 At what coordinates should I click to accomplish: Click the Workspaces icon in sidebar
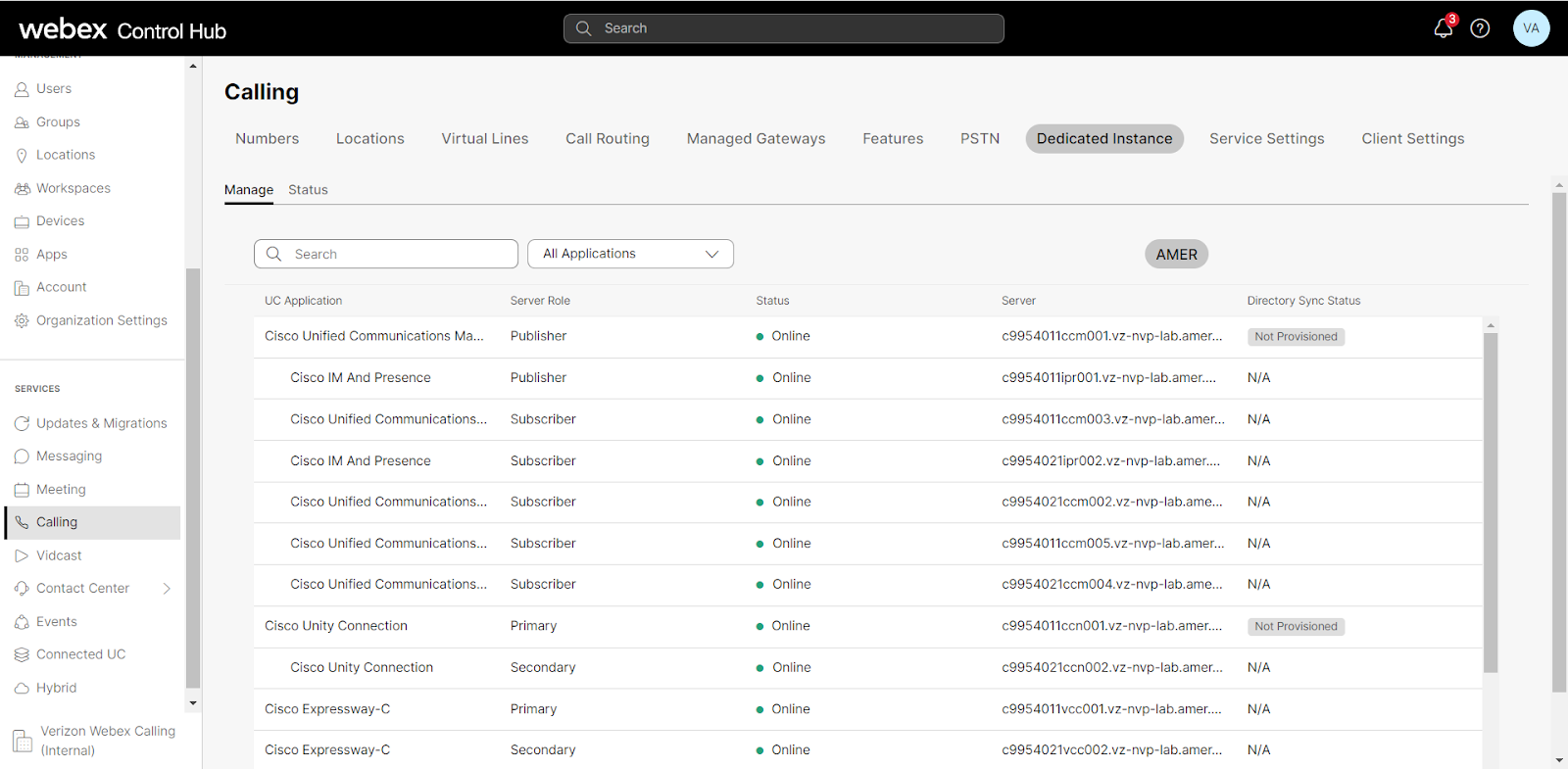(x=22, y=188)
